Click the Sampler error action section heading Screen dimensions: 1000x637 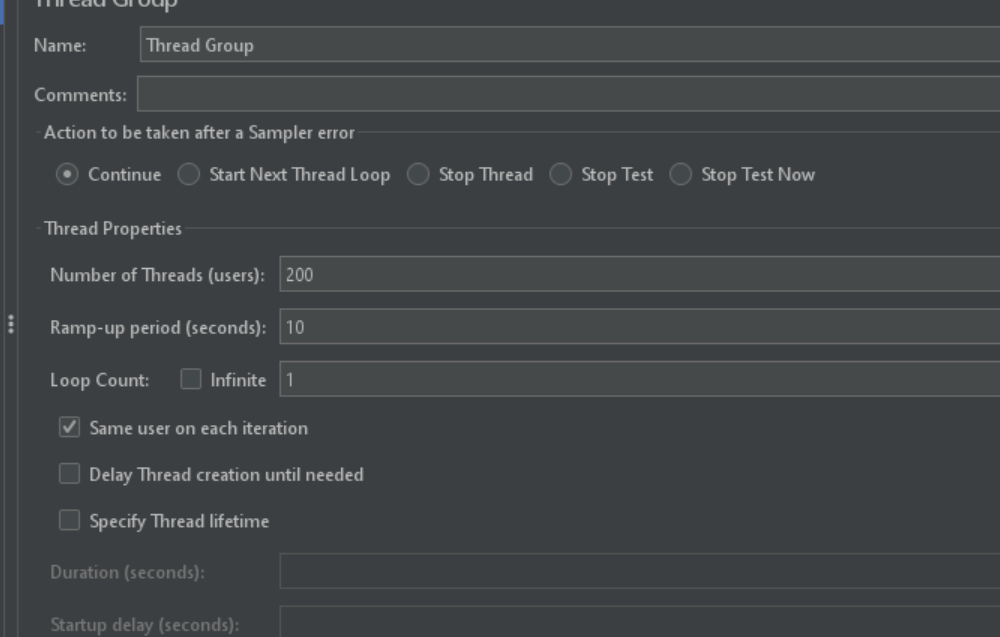click(199, 133)
